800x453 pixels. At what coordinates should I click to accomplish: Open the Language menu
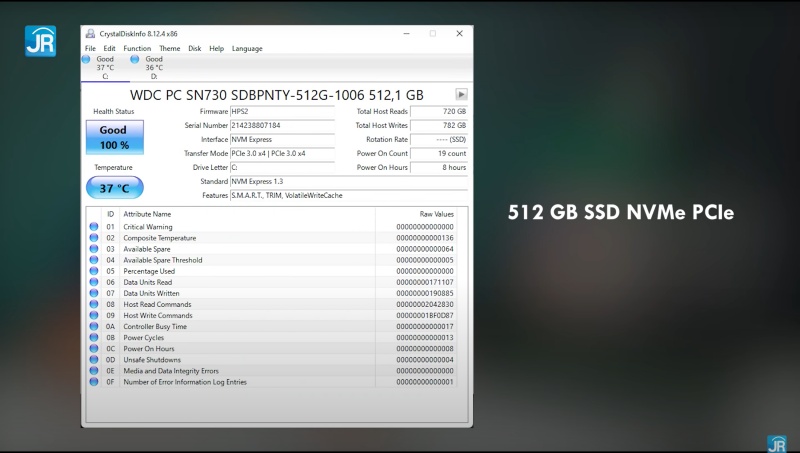247,48
